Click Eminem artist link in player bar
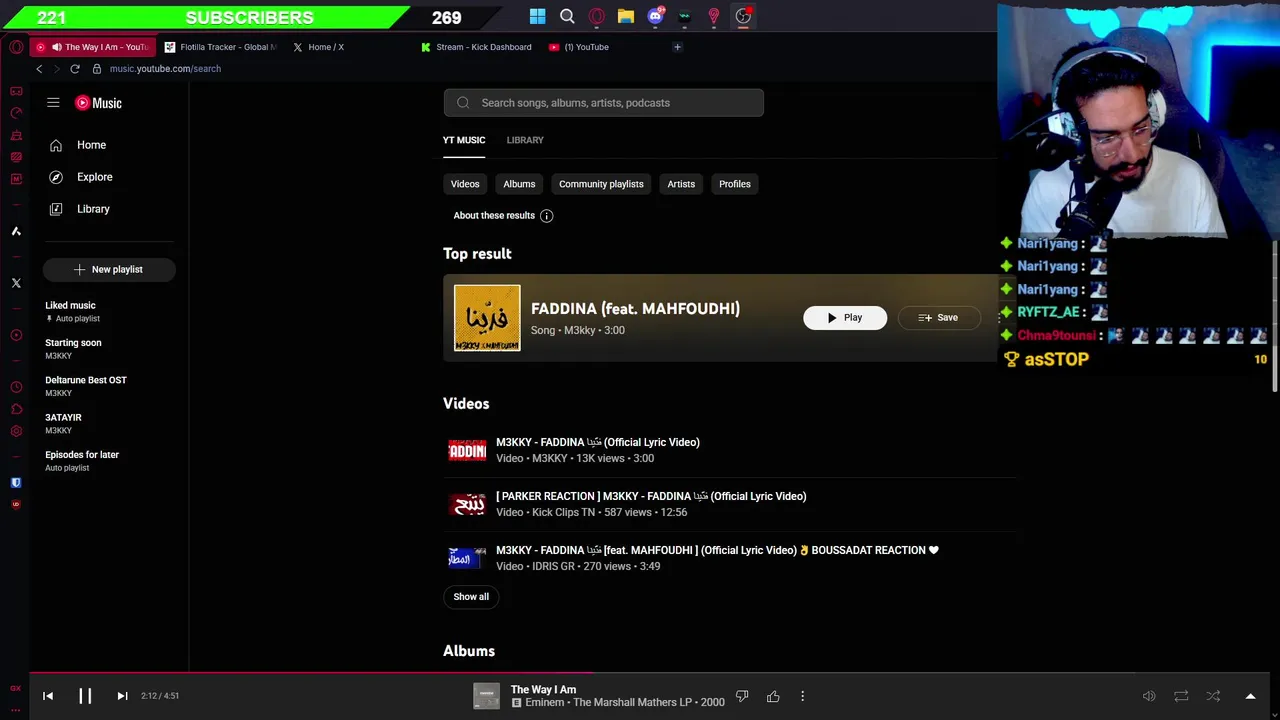The width and height of the screenshot is (1280, 720). point(544,703)
